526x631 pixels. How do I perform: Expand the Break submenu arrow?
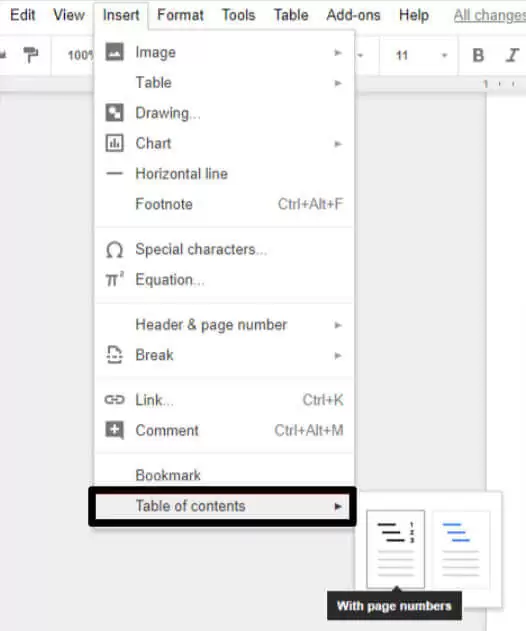coord(338,355)
